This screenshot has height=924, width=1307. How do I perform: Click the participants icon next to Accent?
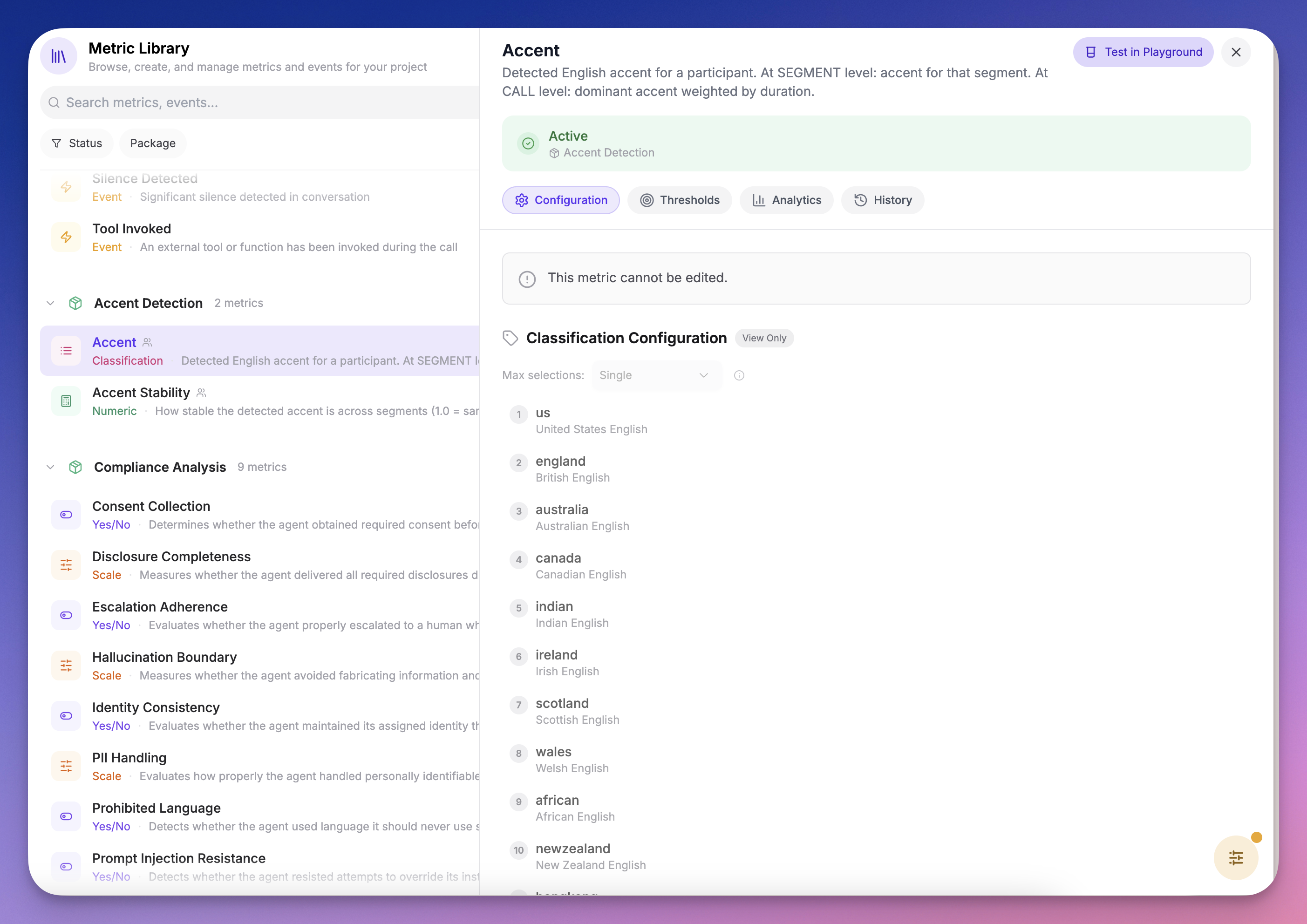pyautogui.click(x=148, y=342)
